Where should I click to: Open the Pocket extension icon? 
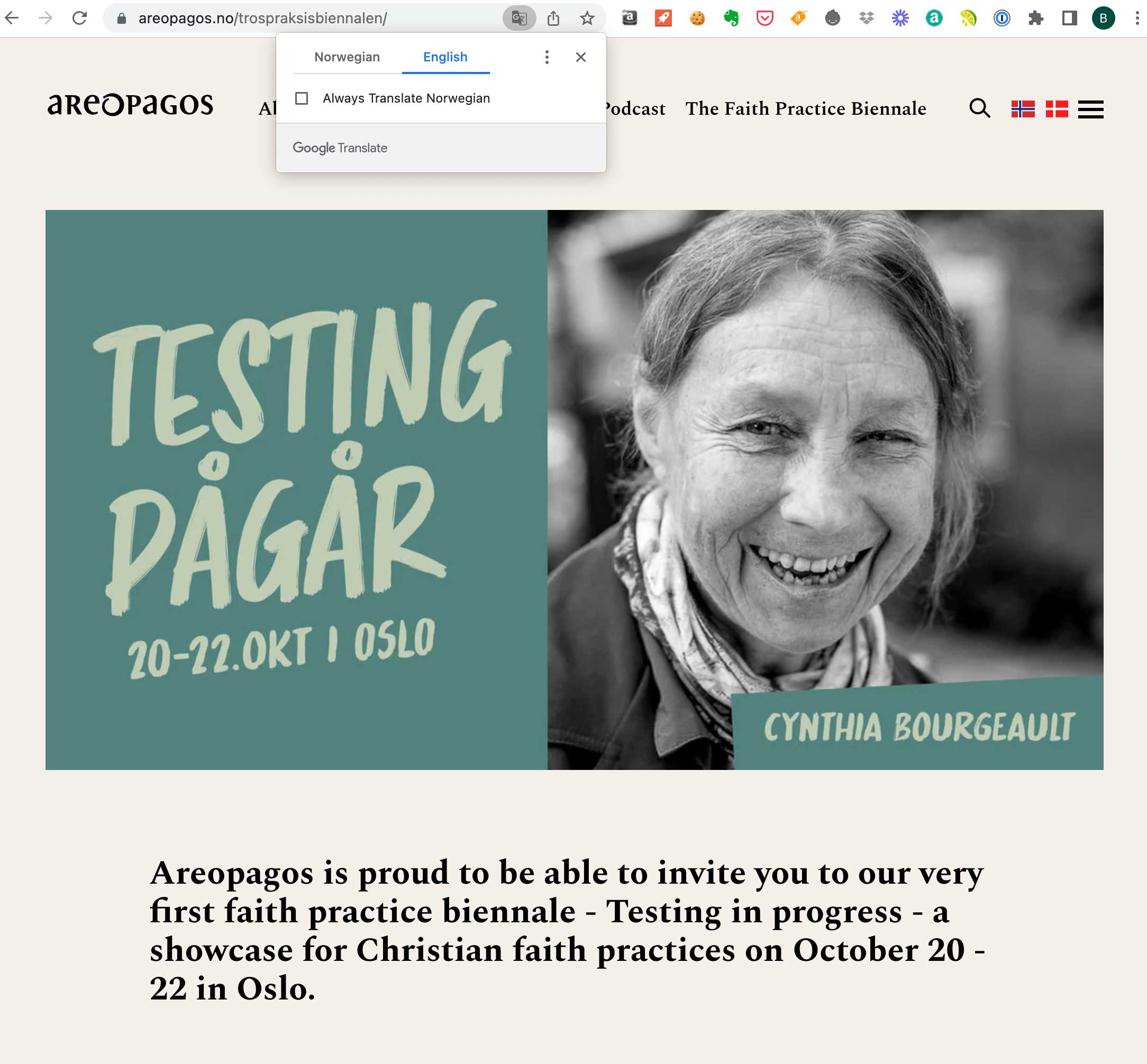(x=765, y=19)
